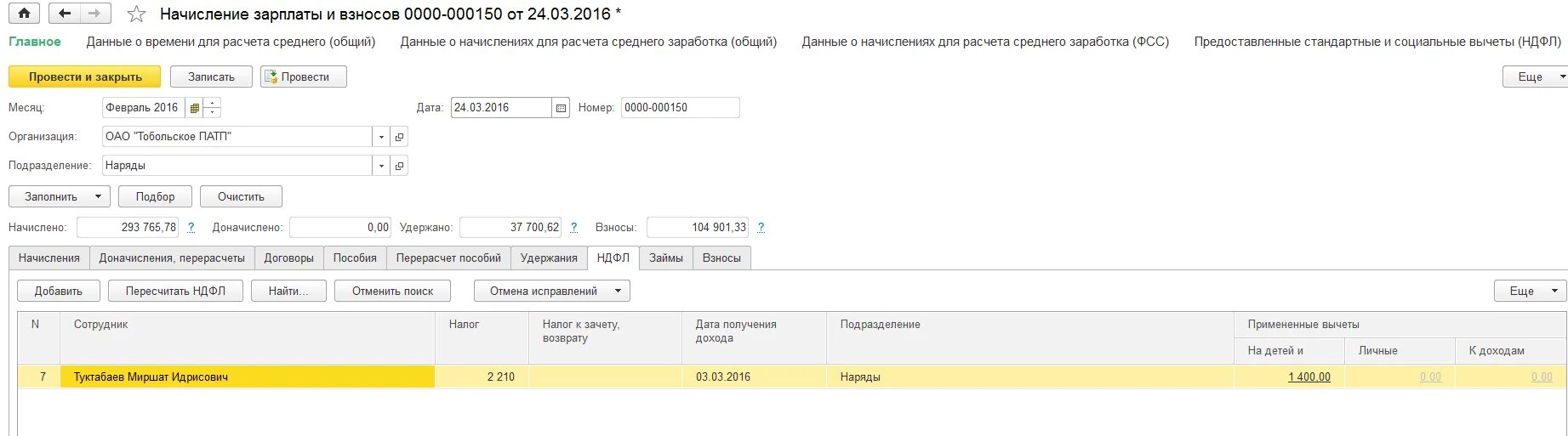The image size is (1568, 436).
Task: Click income date 03.03.2016 cell
Action: [754, 377]
